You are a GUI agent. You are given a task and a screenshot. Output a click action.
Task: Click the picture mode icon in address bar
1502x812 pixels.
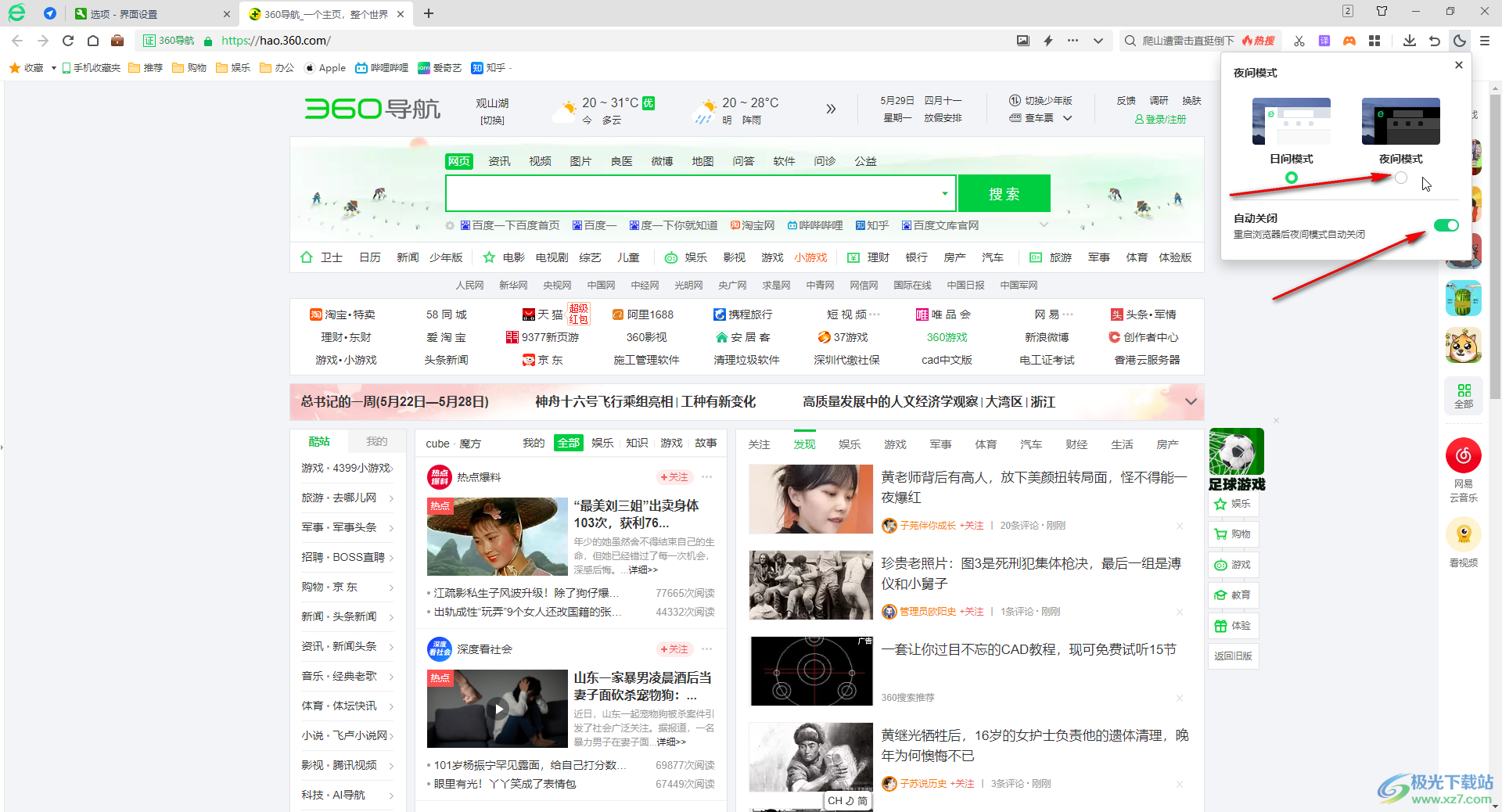pyautogui.click(x=1023, y=41)
